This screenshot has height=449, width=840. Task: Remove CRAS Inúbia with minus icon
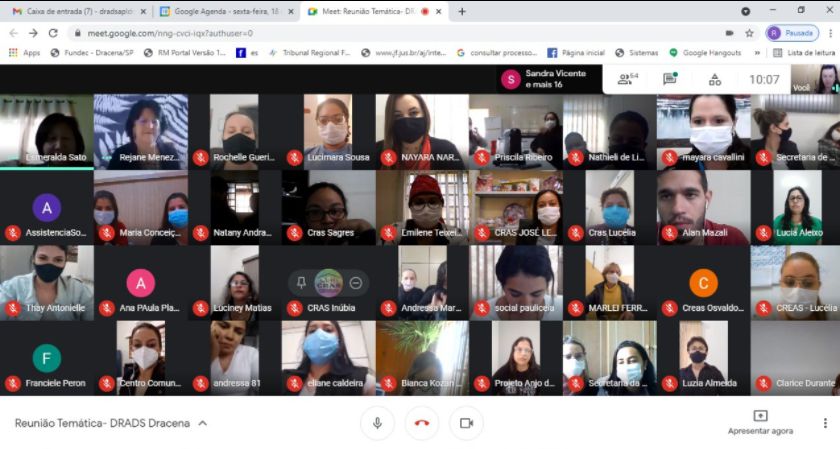pos(356,283)
